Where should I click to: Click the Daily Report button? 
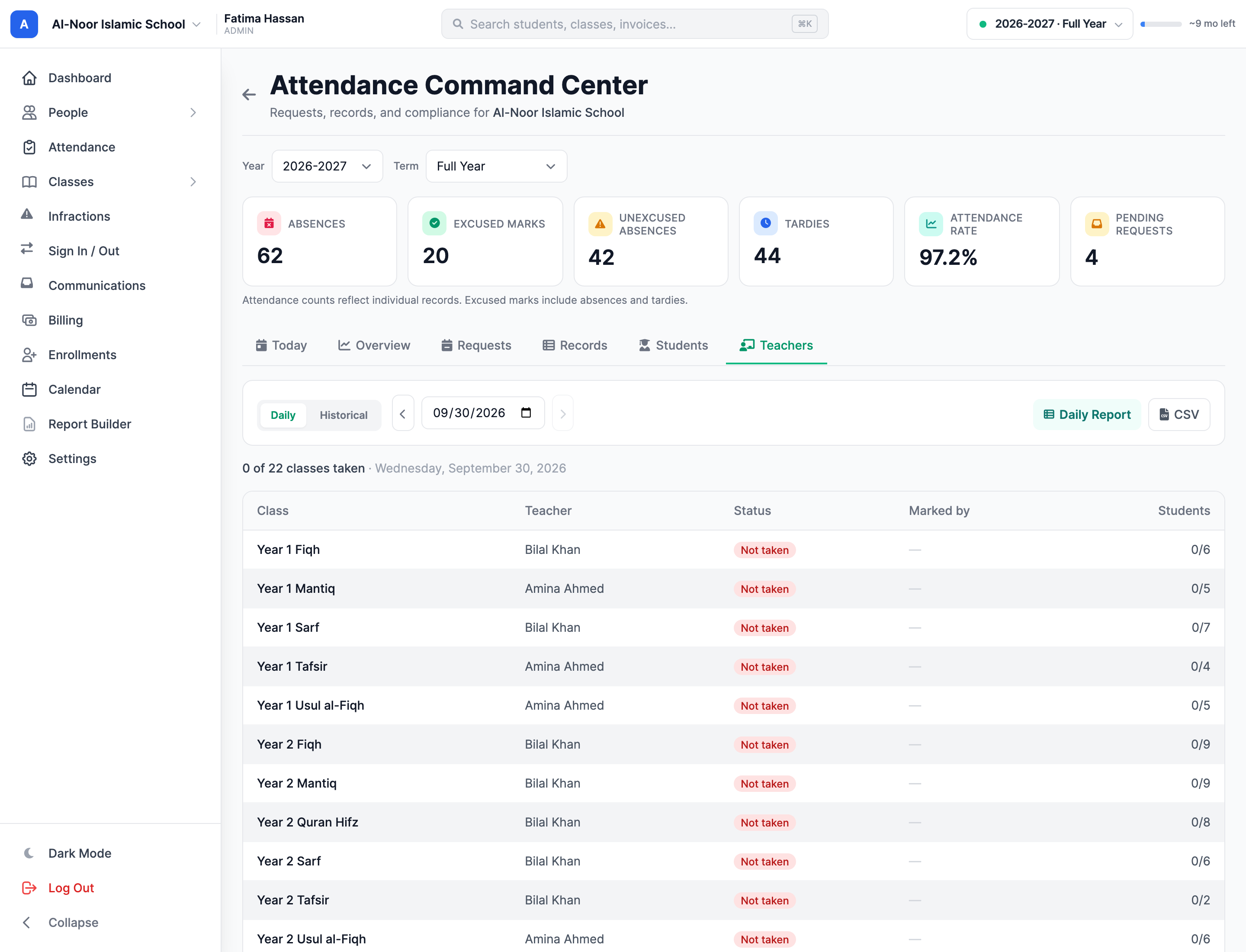click(x=1087, y=414)
